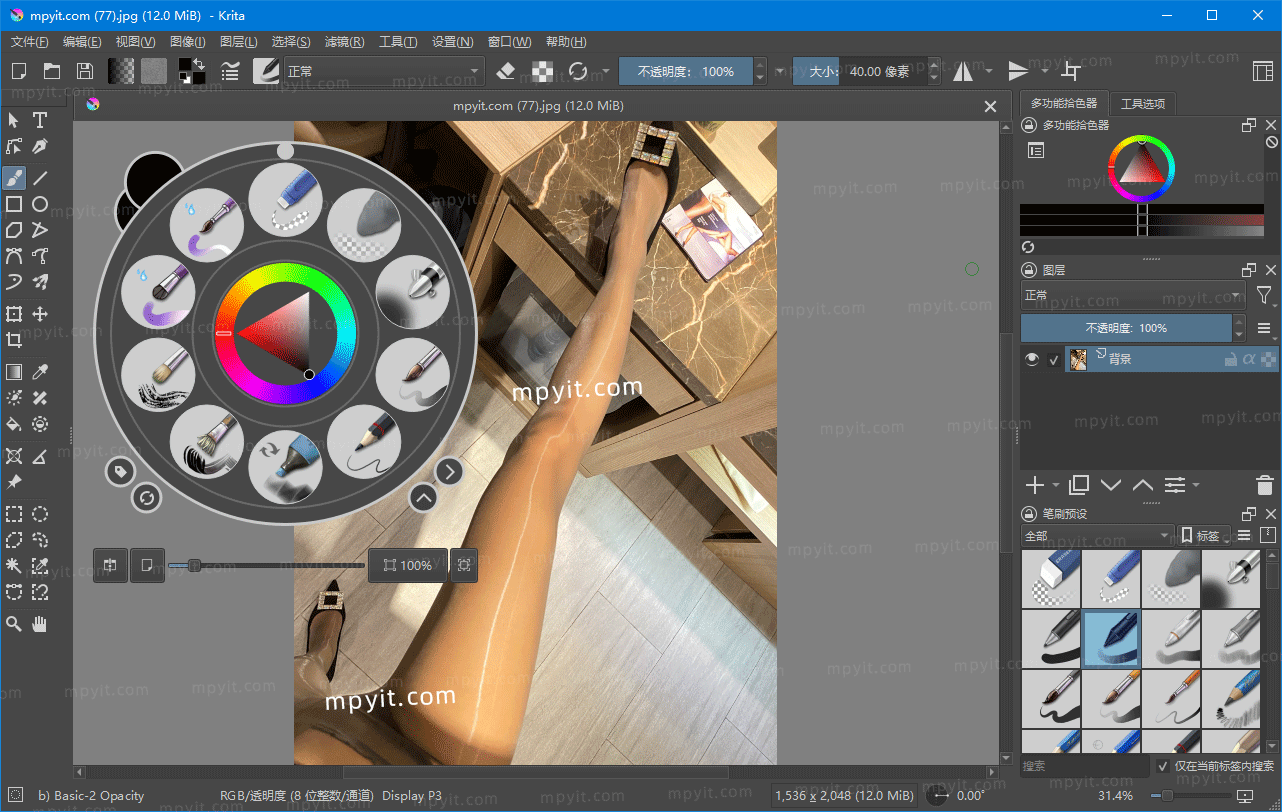The image size is (1282, 812).
Task: Click the 不透明度 100% toolbar slider
Action: [x=685, y=71]
